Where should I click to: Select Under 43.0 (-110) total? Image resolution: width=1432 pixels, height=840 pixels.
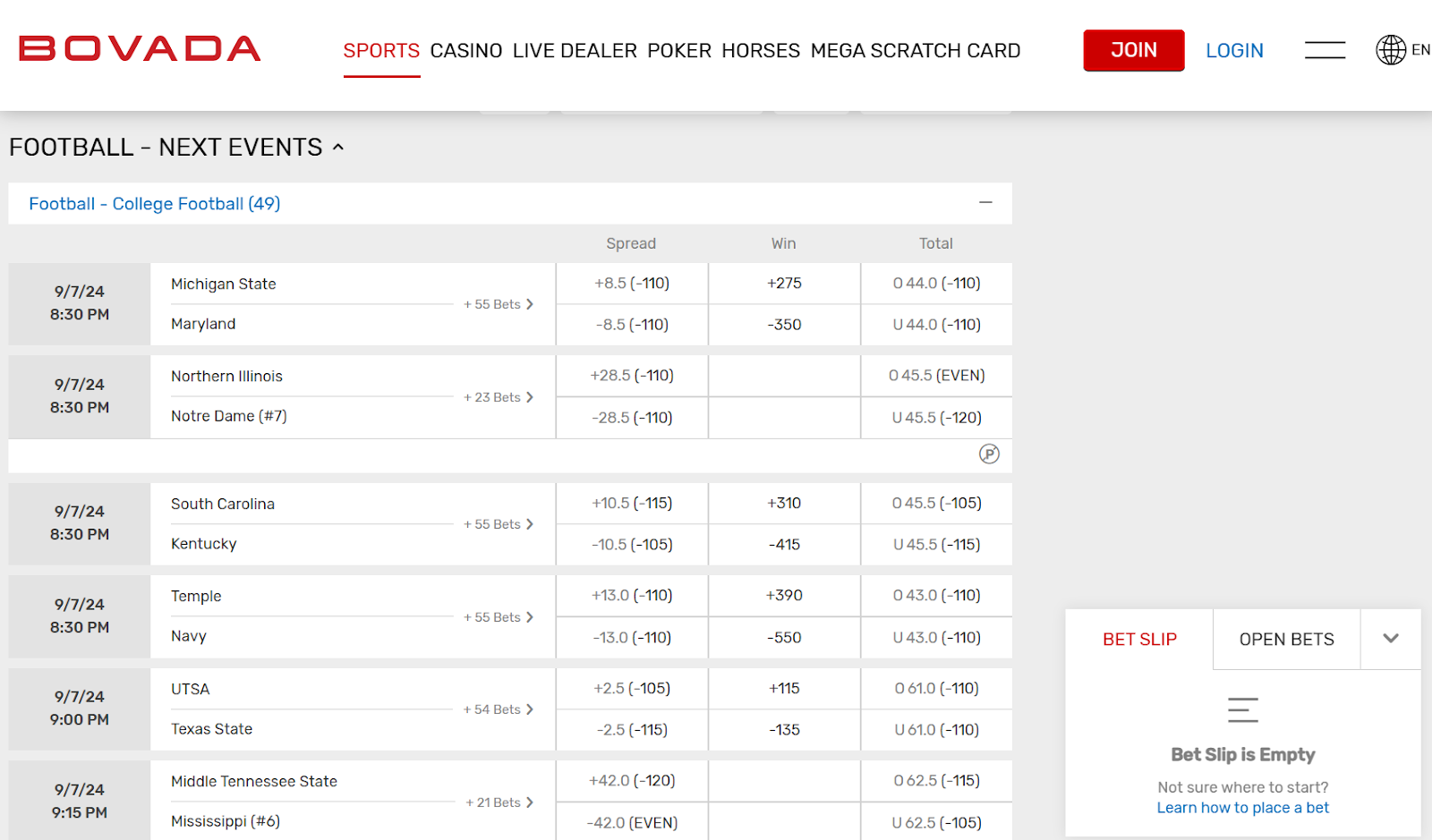(x=937, y=638)
